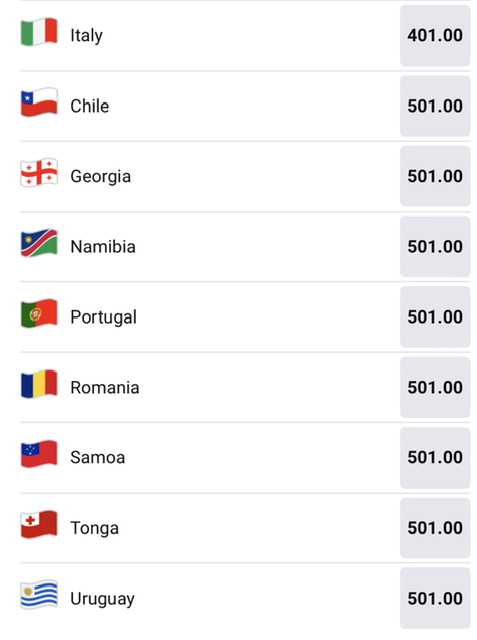
Task: Pick Uruguay's 501.00 odds button
Action: point(435,598)
